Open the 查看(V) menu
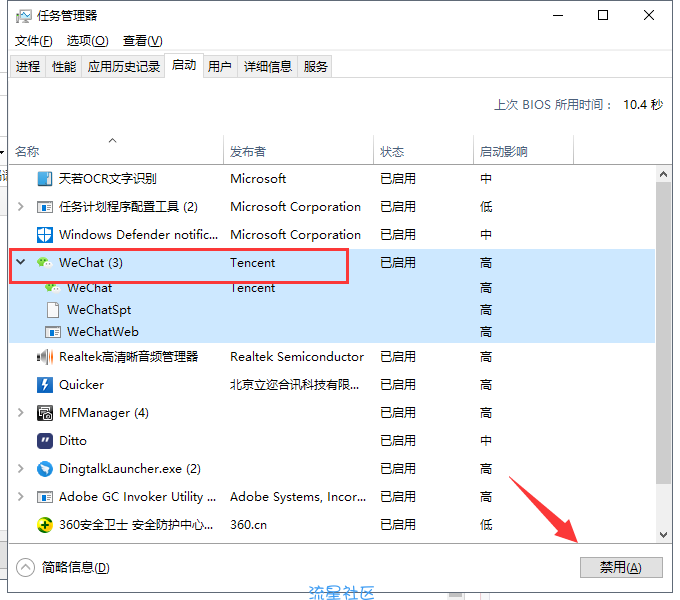The width and height of the screenshot is (680, 600). (x=142, y=41)
